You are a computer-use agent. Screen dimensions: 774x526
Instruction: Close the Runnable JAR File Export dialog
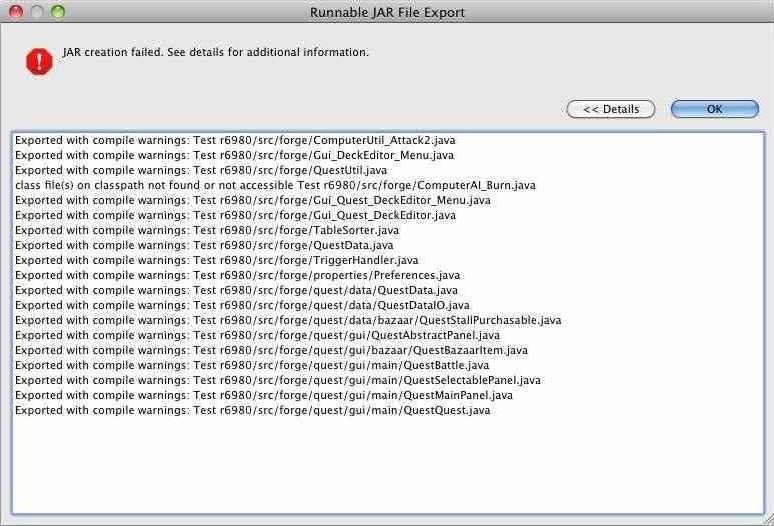click(x=16, y=12)
